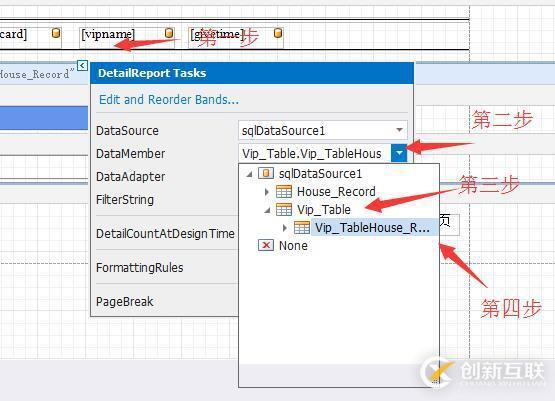
Task: Click the Vip_Table table icon
Action: (x=284, y=210)
